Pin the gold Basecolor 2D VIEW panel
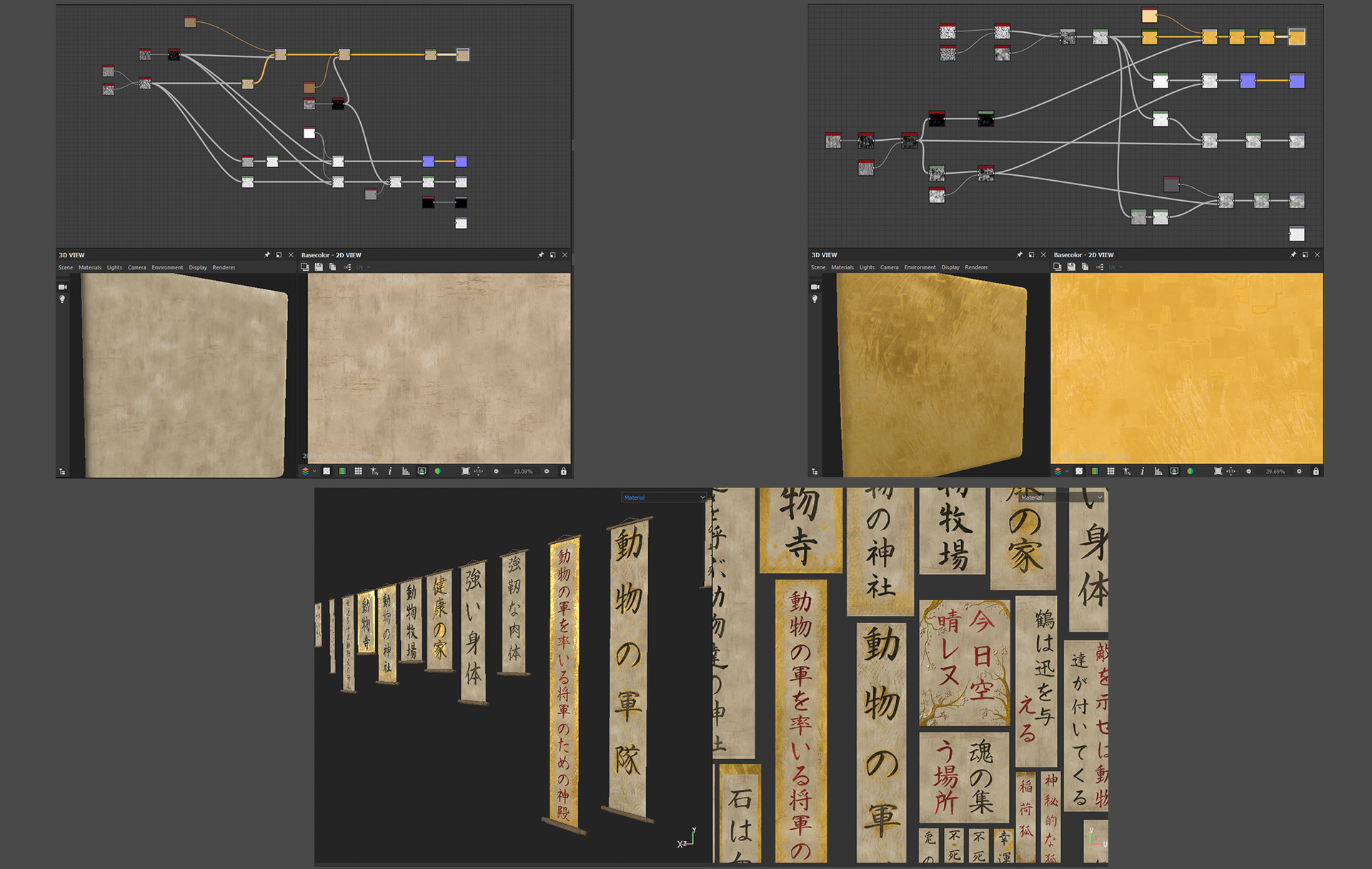This screenshot has height=869, width=1372. 1293,255
